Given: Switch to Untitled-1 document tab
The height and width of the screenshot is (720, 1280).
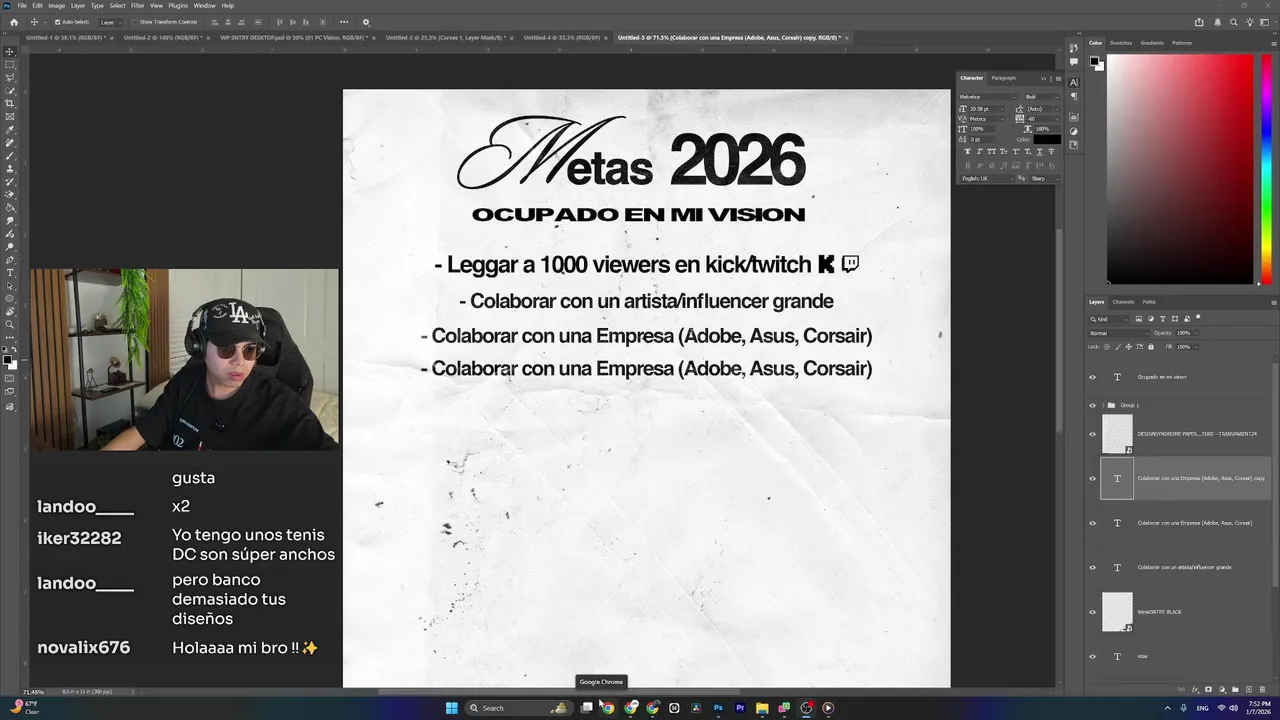Looking at the screenshot, I should pyautogui.click(x=68, y=38).
